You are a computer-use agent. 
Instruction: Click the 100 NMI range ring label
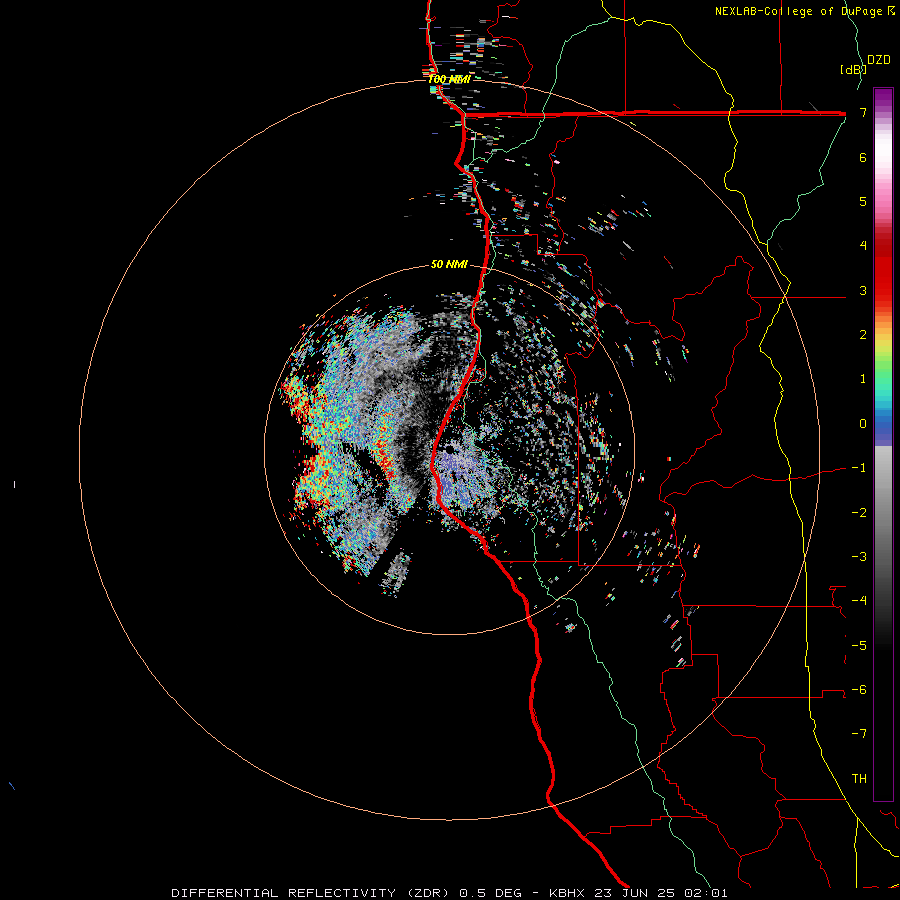point(449,79)
